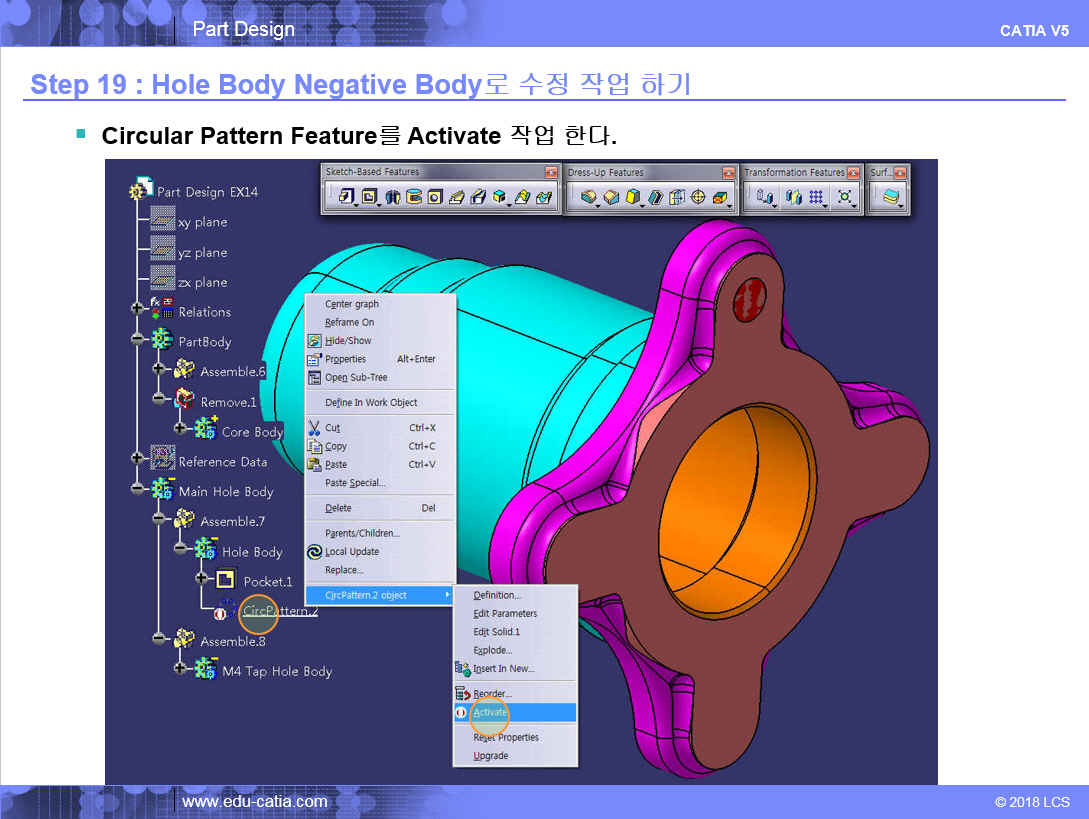Click the Thread/Tap icon
This screenshot has width=1089, height=819.
[x=699, y=198]
